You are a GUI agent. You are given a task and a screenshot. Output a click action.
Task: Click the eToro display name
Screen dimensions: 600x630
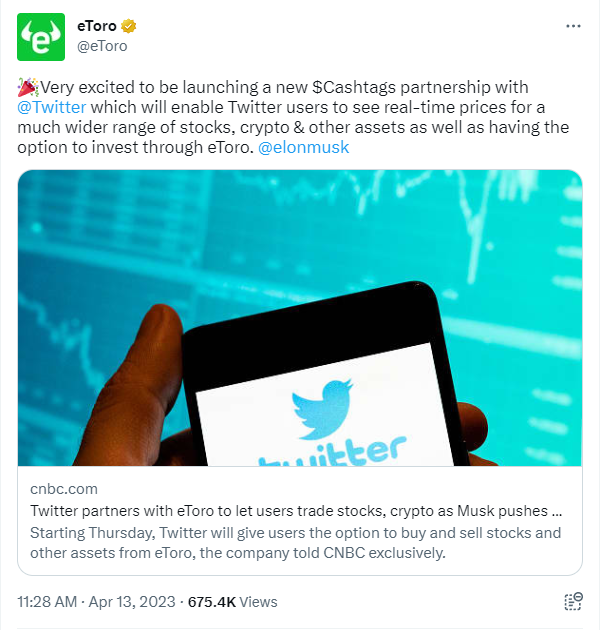(97, 26)
